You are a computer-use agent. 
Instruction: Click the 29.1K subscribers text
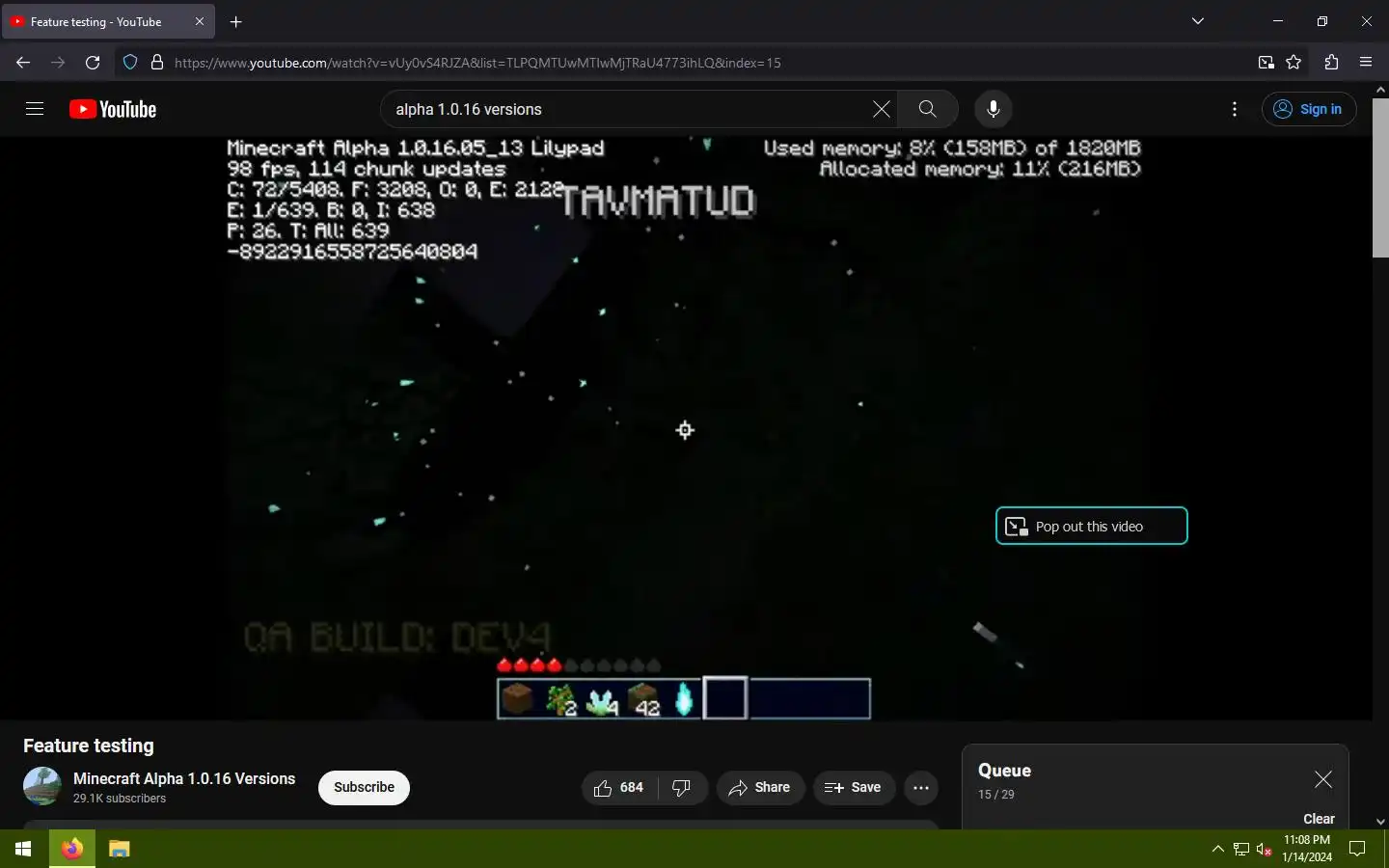coord(120,799)
